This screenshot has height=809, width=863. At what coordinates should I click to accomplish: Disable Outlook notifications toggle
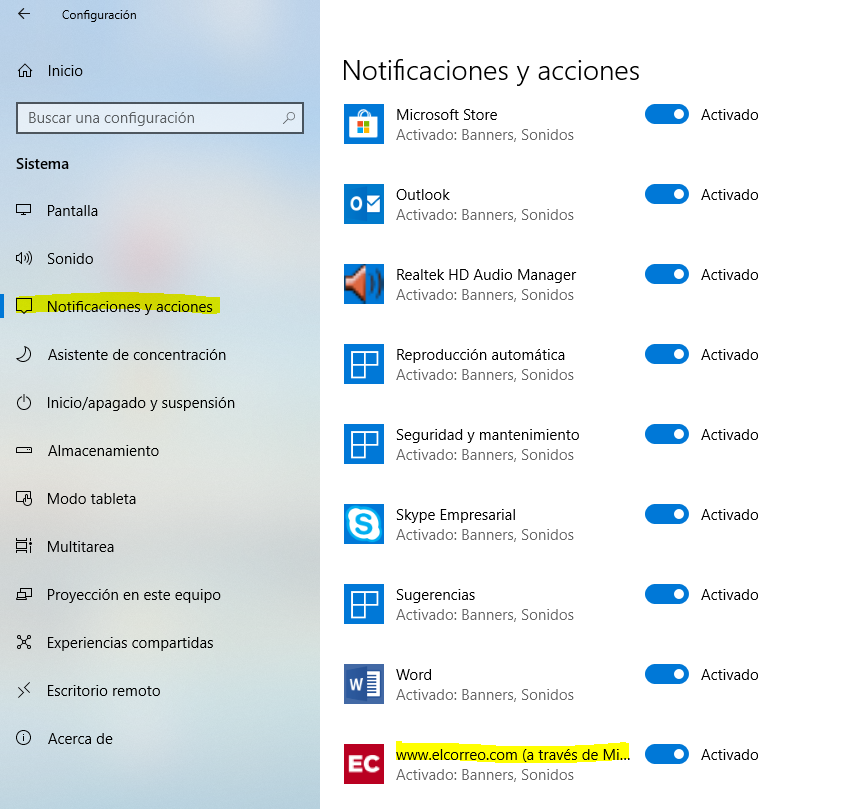pos(667,194)
